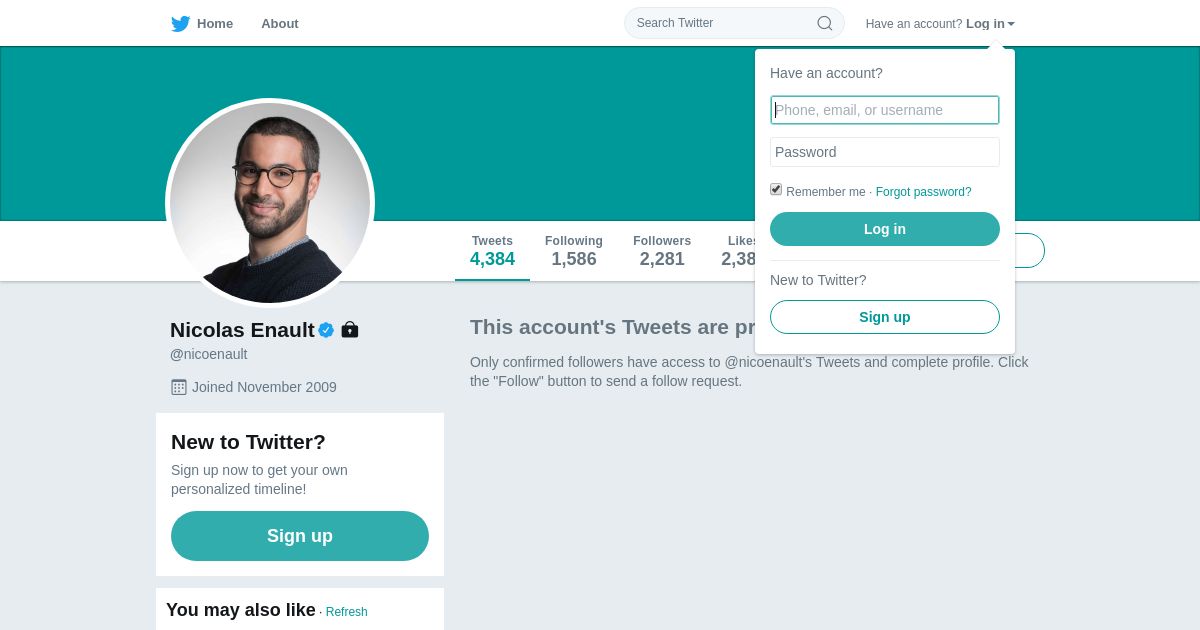Image resolution: width=1200 pixels, height=630 pixels.
Task: Click the search magnifier icon
Action: coord(825,23)
